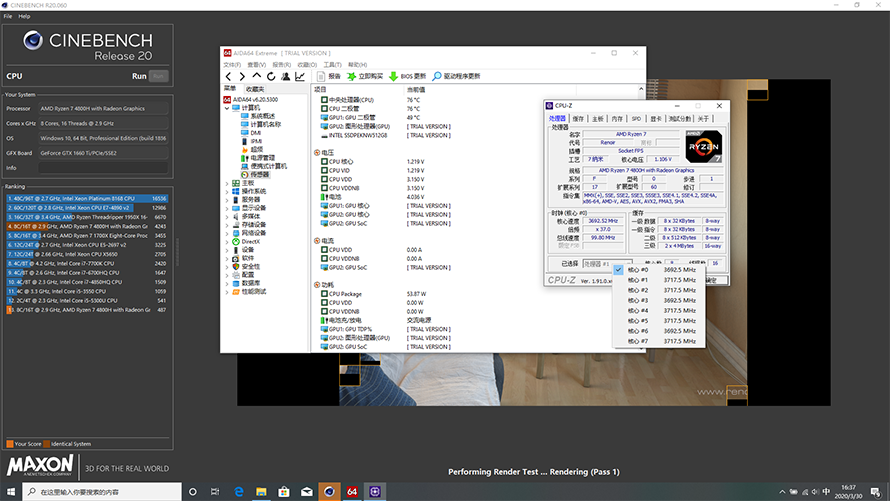This screenshot has width=890, height=501.
Task: Expand the DirectX tree node
Action: point(227,242)
